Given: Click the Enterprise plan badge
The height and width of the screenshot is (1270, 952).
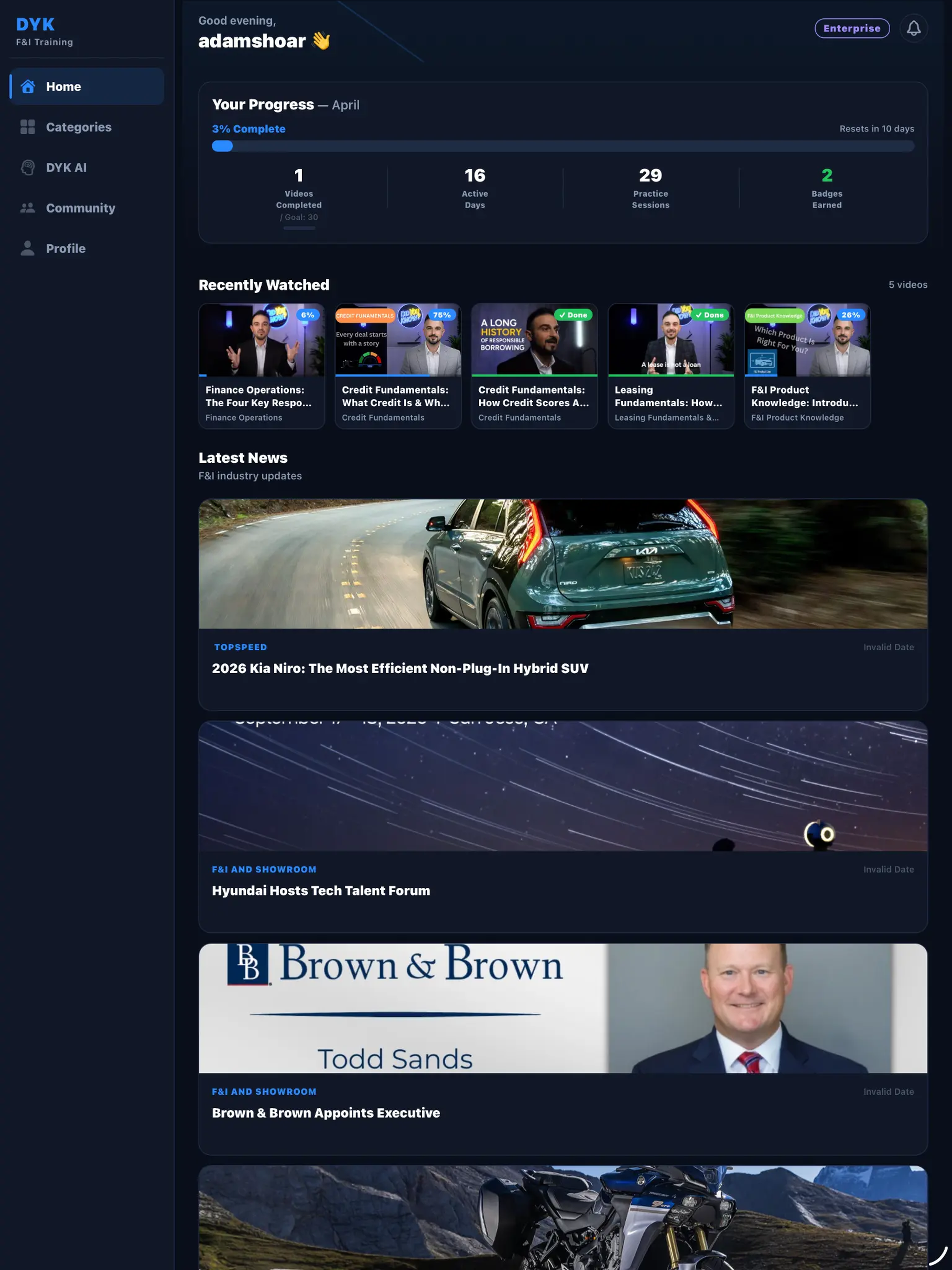Looking at the screenshot, I should click(x=852, y=28).
